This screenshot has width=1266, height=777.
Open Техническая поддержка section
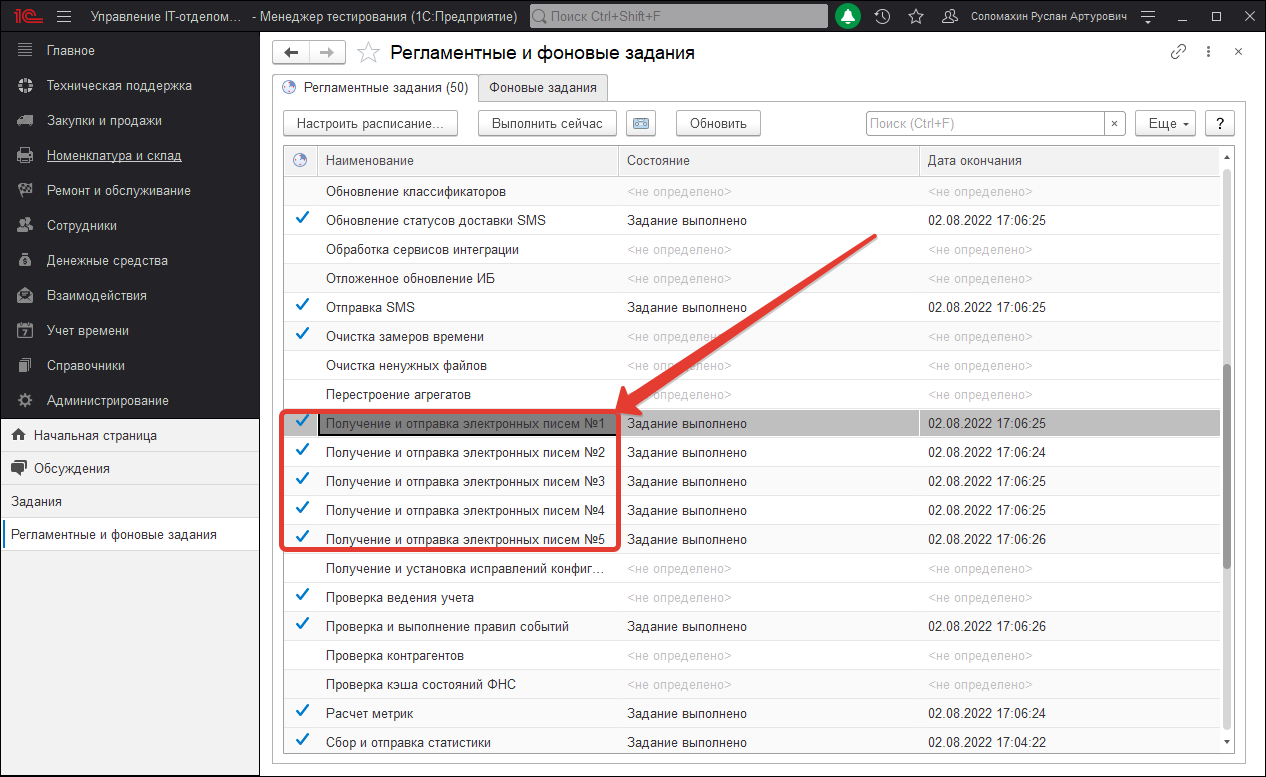[118, 86]
